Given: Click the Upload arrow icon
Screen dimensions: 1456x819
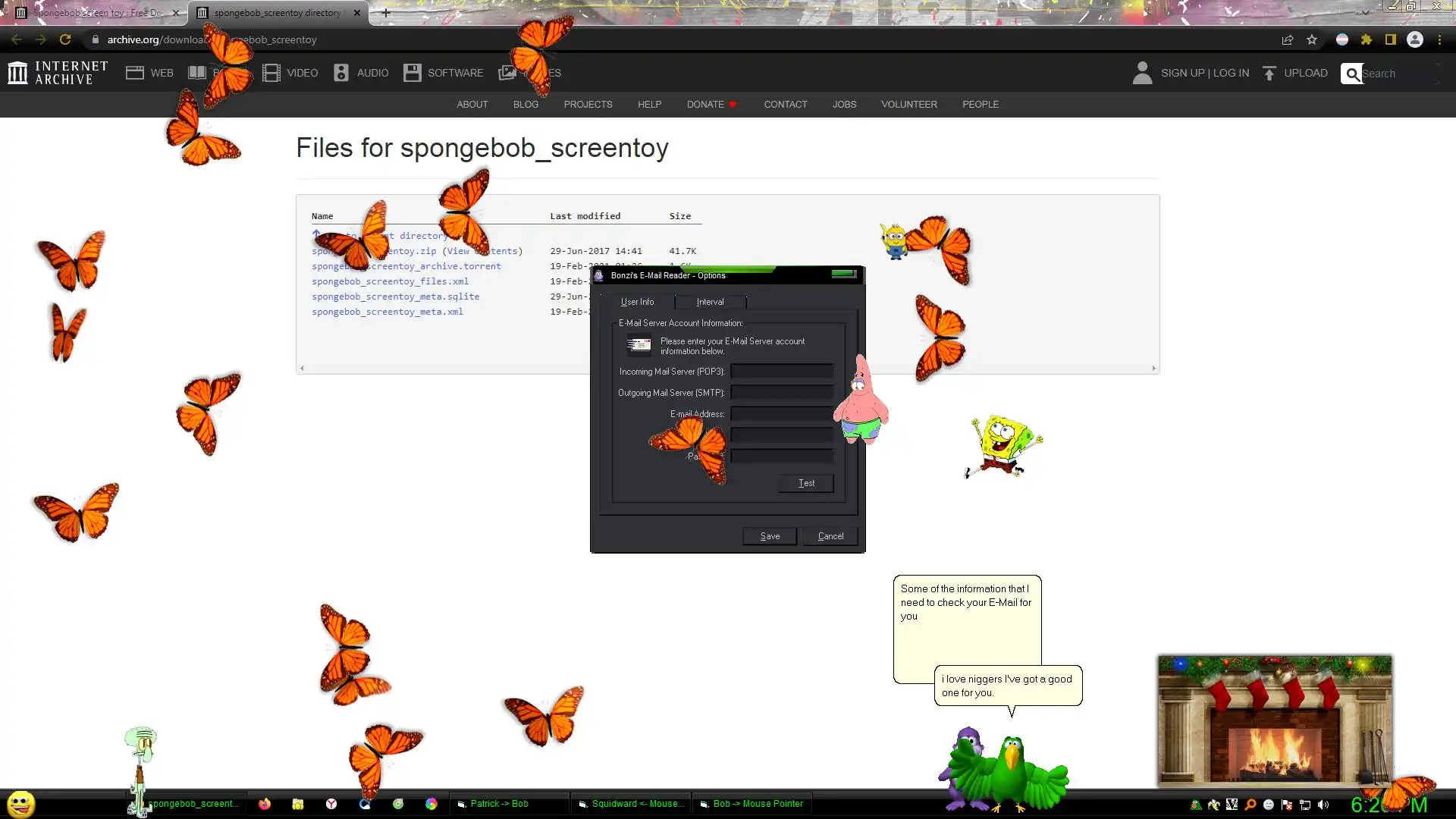Looking at the screenshot, I should click(1269, 73).
